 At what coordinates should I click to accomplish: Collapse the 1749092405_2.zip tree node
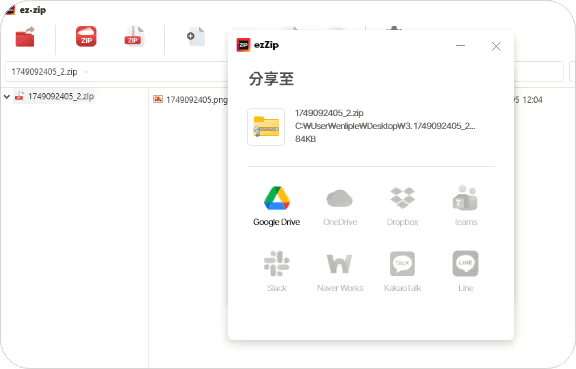click(7, 97)
